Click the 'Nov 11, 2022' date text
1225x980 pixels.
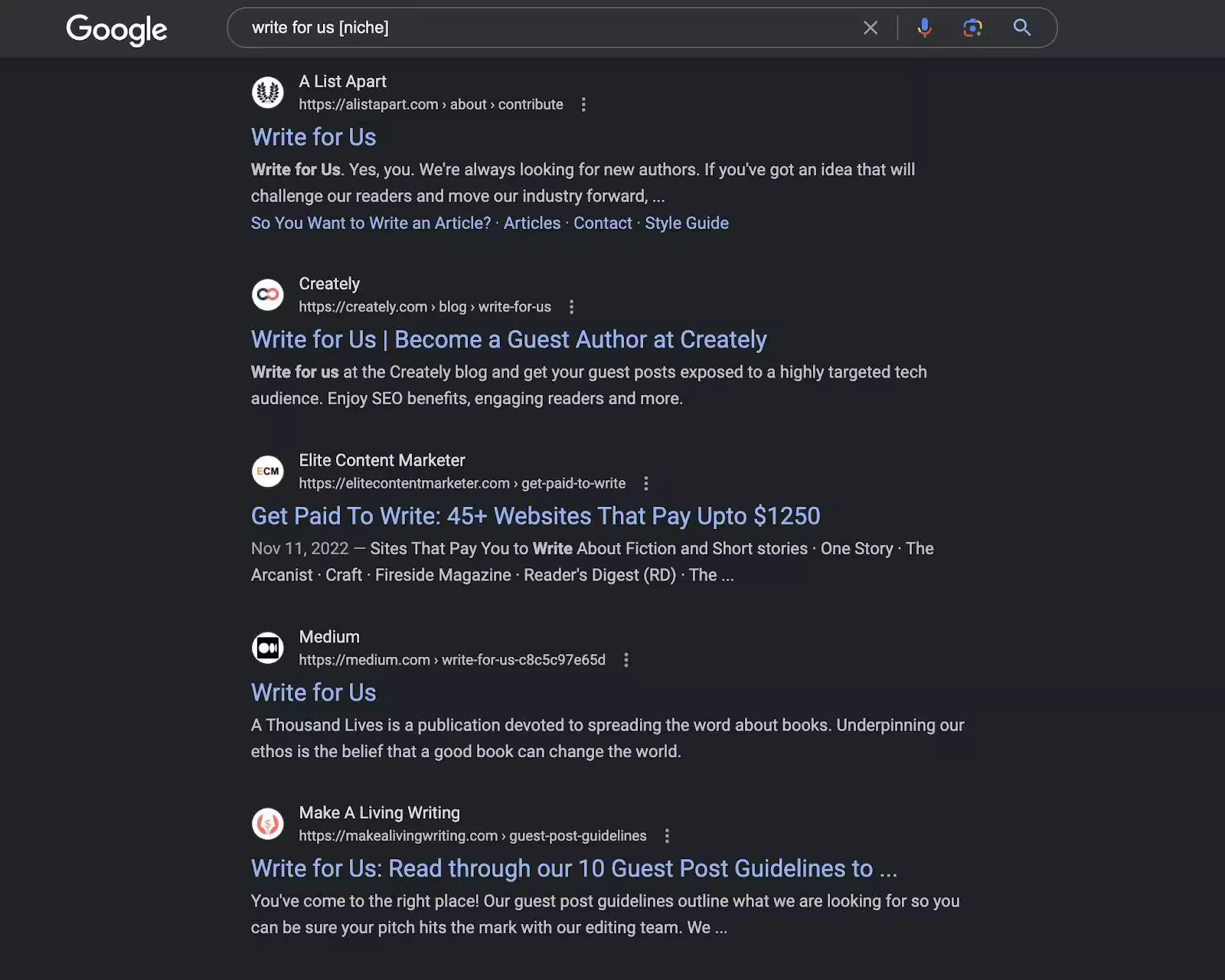pyautogui.click(x=300, y=548)
